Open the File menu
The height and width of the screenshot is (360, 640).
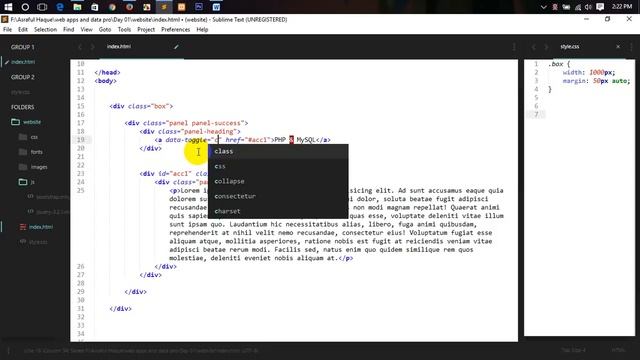pos(7,29)
